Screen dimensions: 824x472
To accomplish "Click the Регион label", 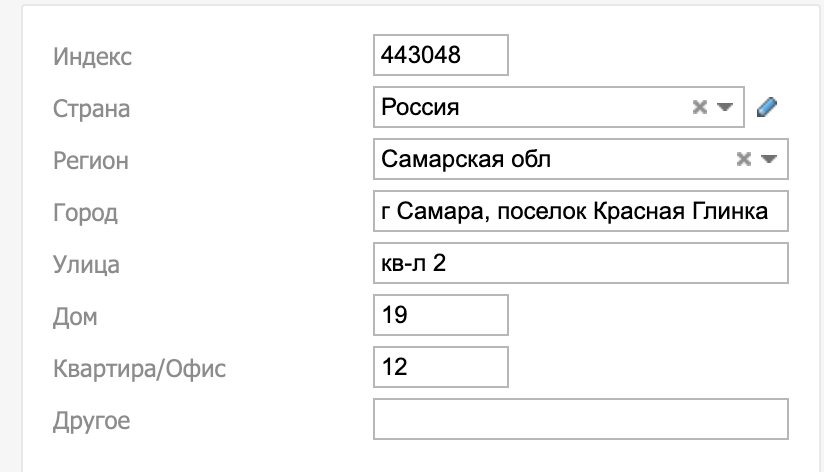I will 90,160.
